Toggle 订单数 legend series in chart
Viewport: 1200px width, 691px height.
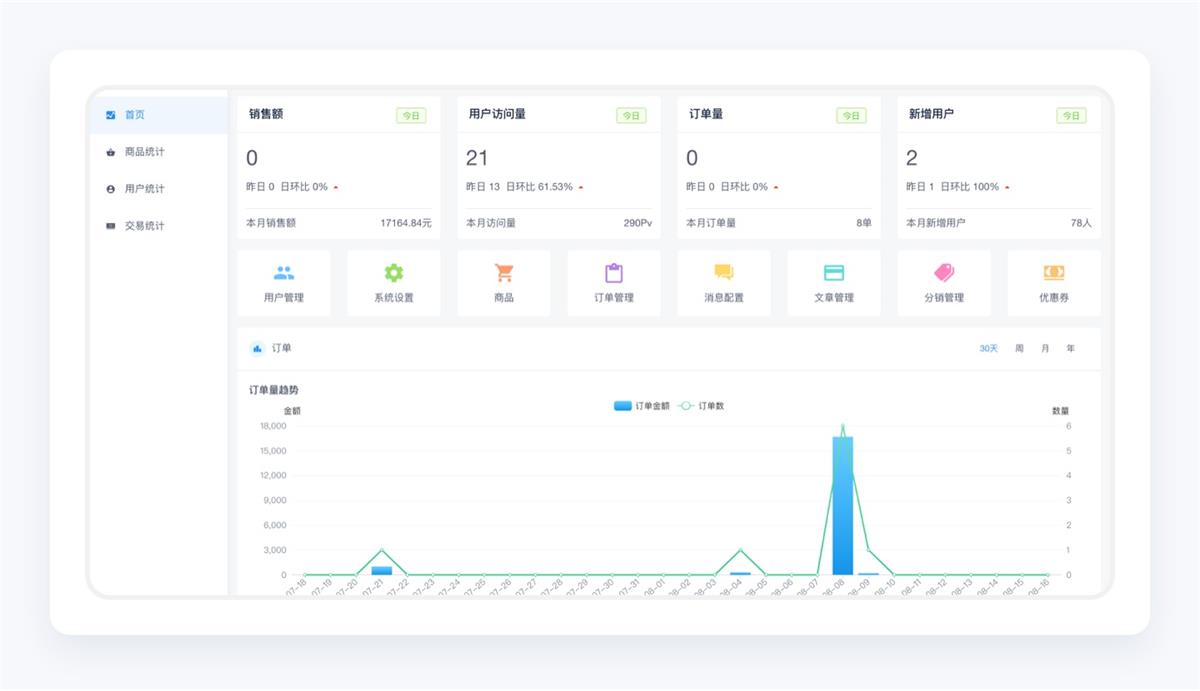(701, 406)
